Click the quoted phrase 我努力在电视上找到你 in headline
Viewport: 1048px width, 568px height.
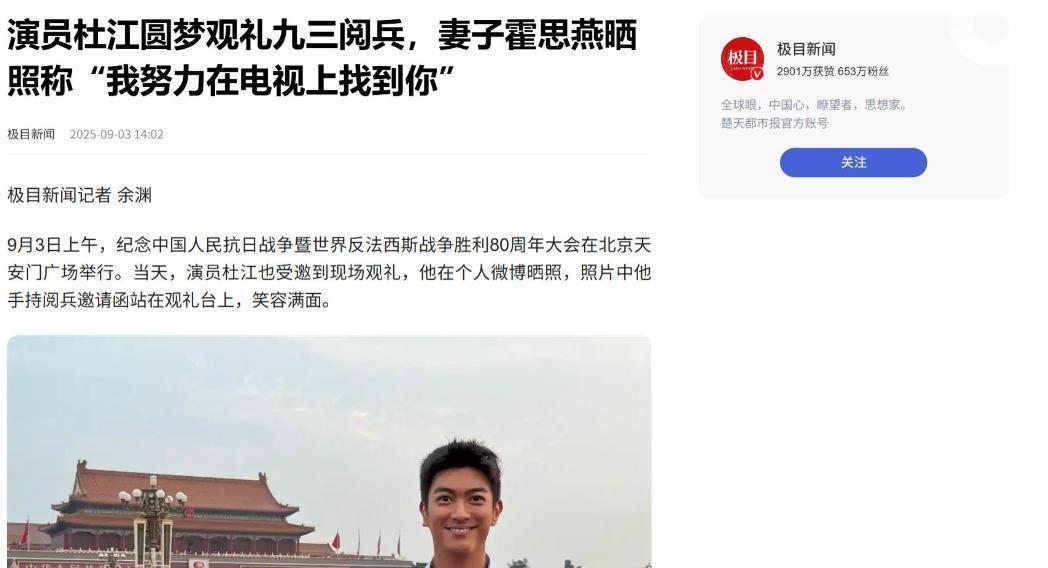pyautogui.click(x=281, y=82)
